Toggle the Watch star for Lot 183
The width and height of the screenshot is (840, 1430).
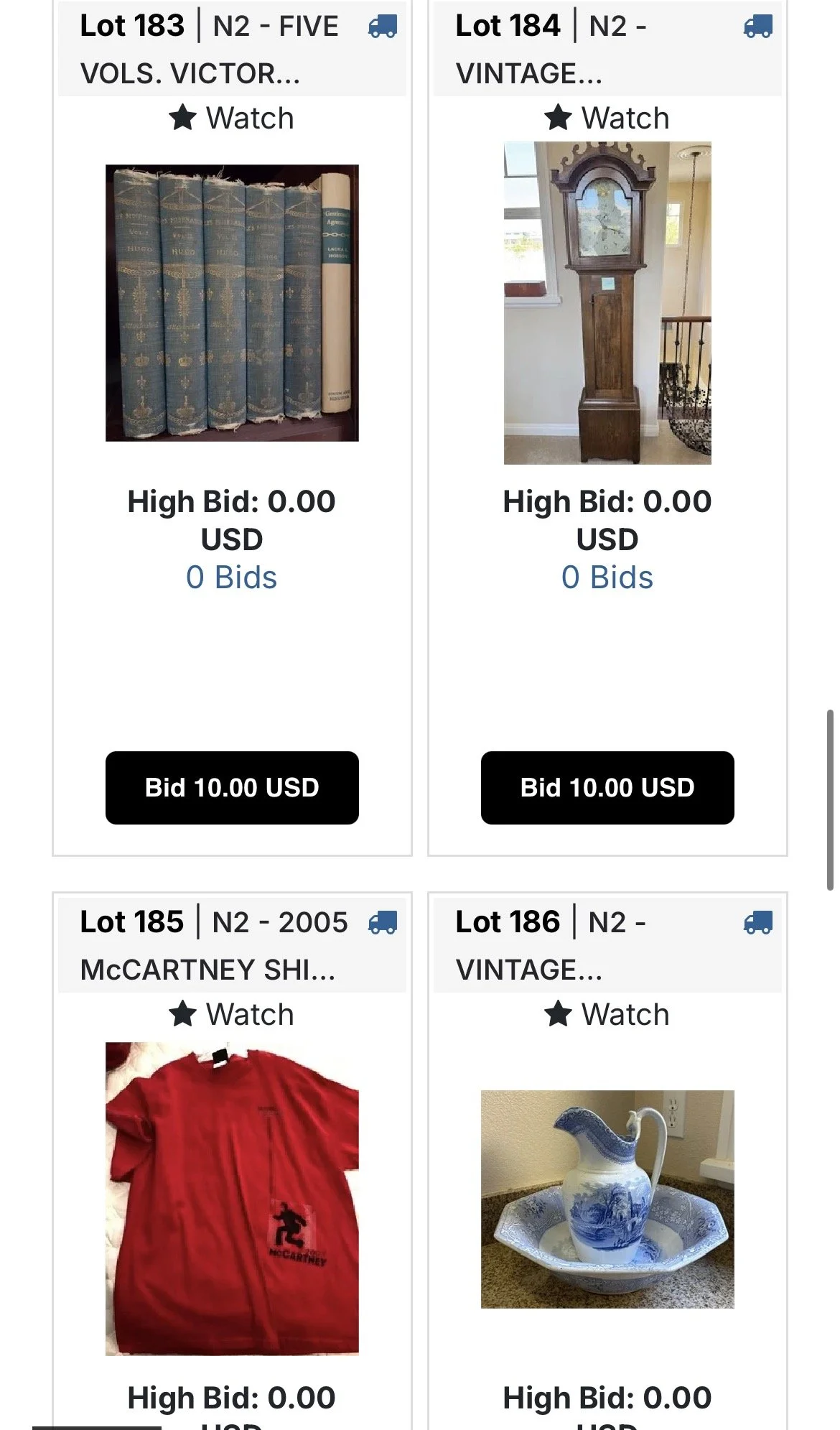tap(232, 118)
